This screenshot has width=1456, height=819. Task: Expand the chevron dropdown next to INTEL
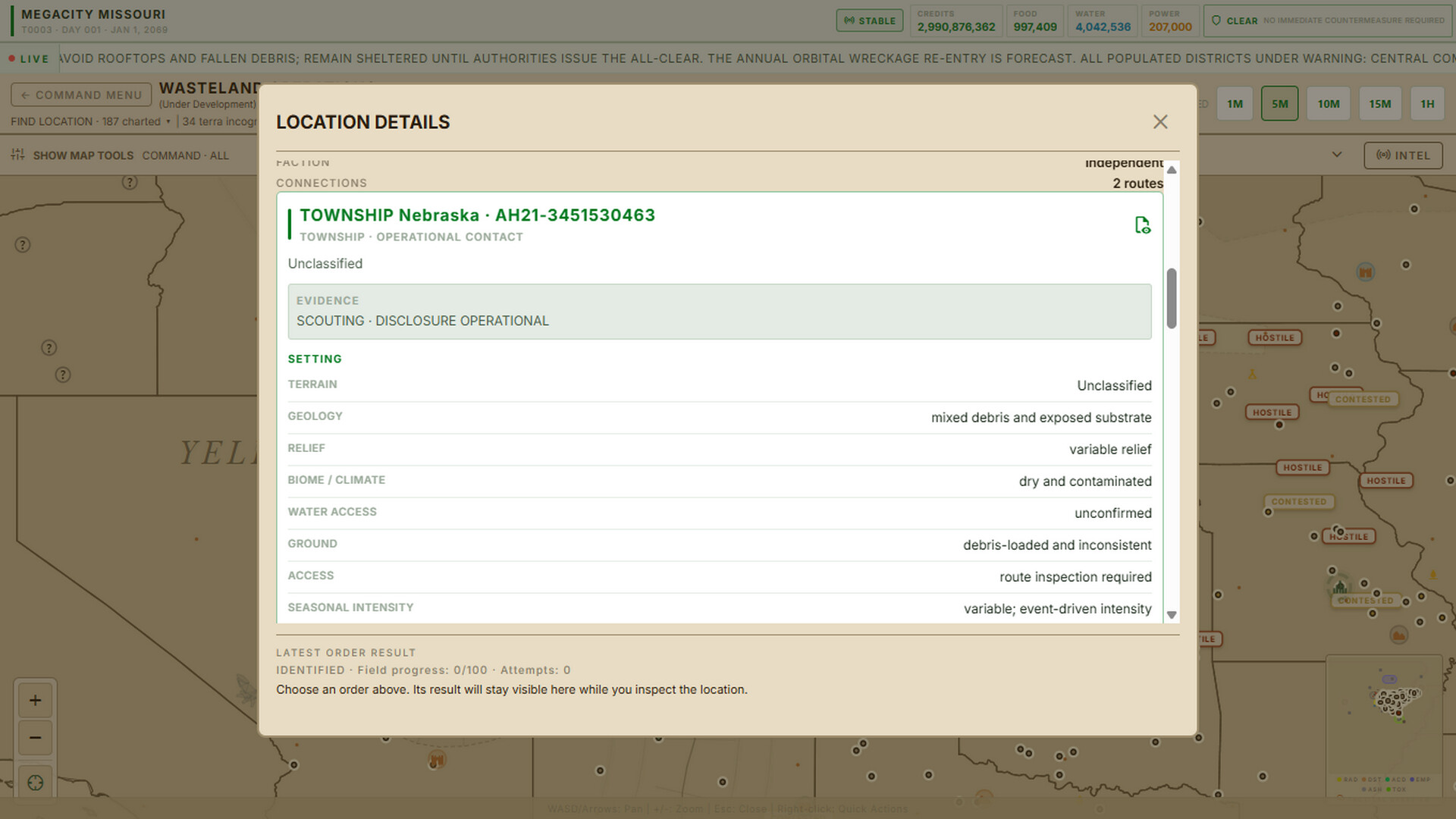click(x=1337, y=155)
